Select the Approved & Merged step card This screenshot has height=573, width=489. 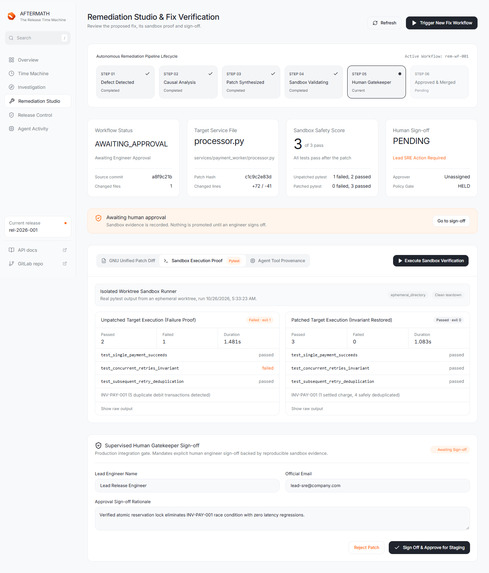(x=439, y=82)
